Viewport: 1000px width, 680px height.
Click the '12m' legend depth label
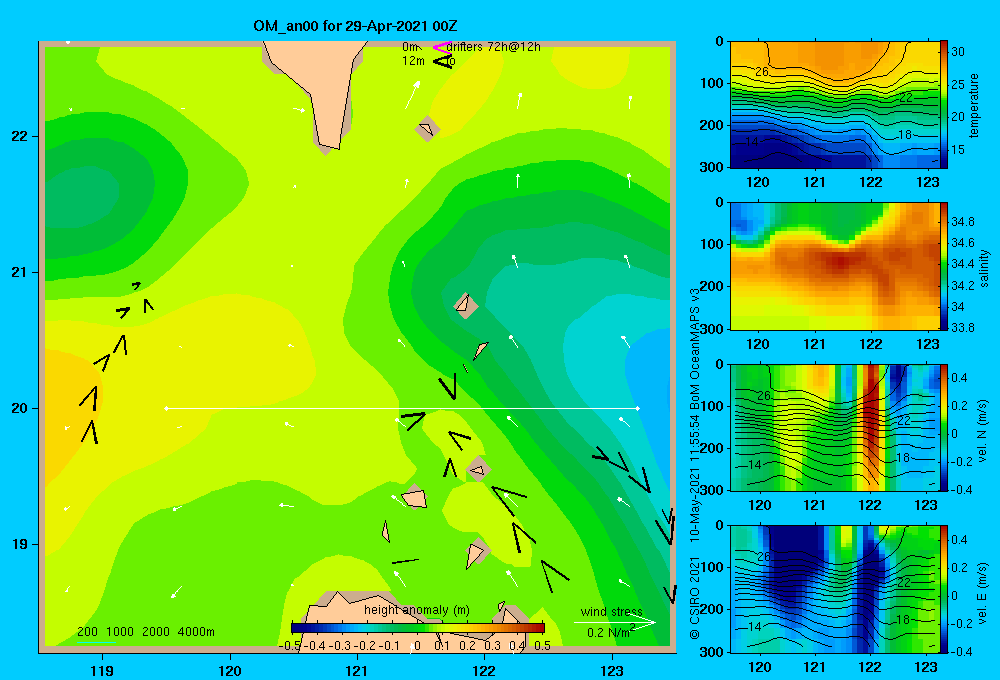(413, 61)
